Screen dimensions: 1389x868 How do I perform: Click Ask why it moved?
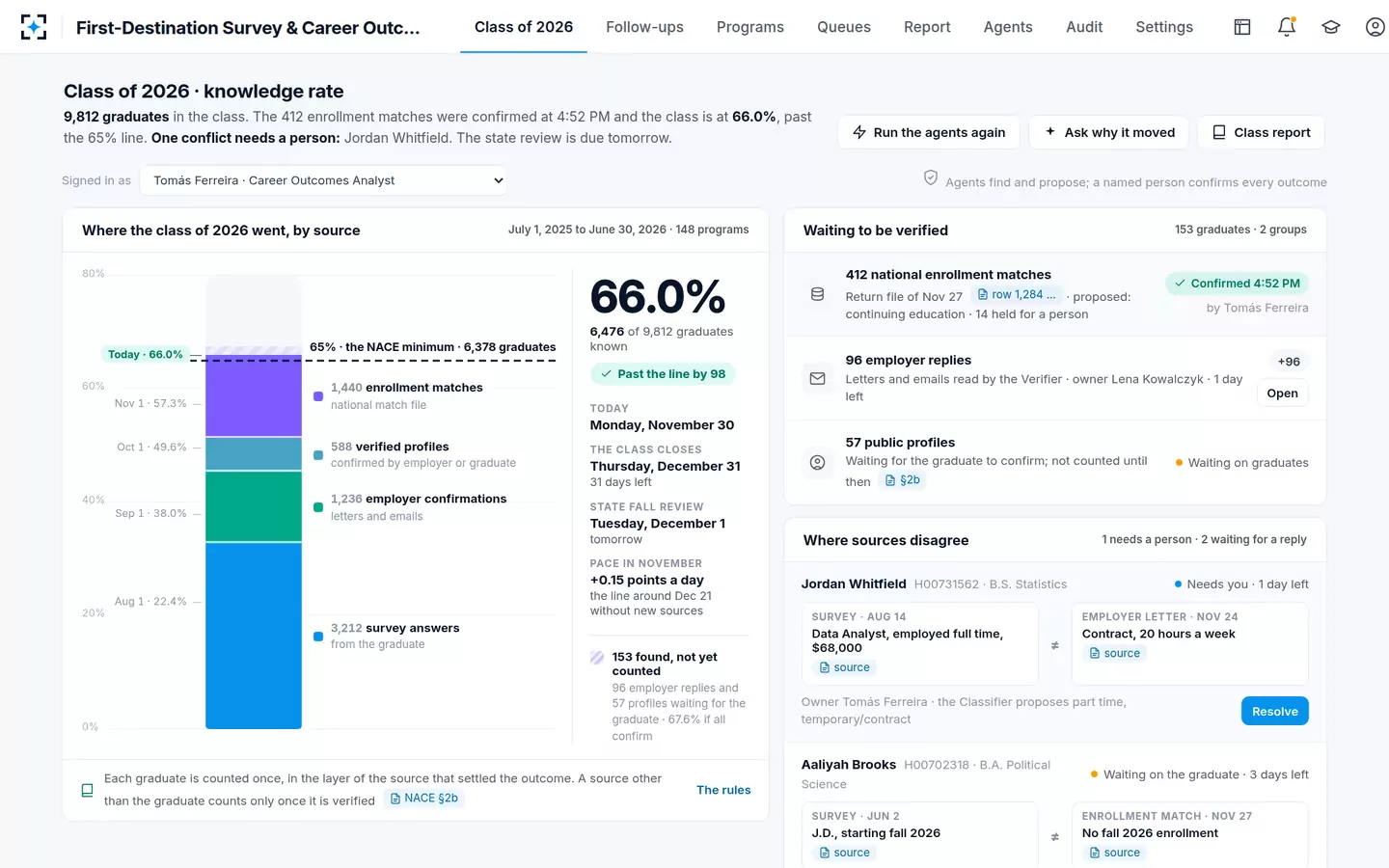coord(1109,132)
